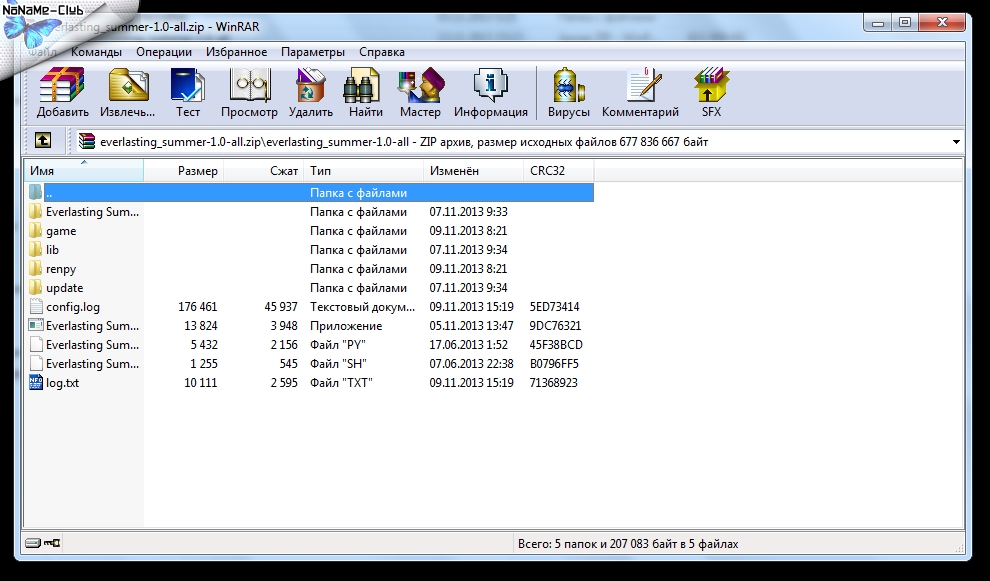Image resolution: width=990 pixels, height=581 pixels.
Task: Open the Справка menu
Action: pos(382,52)
